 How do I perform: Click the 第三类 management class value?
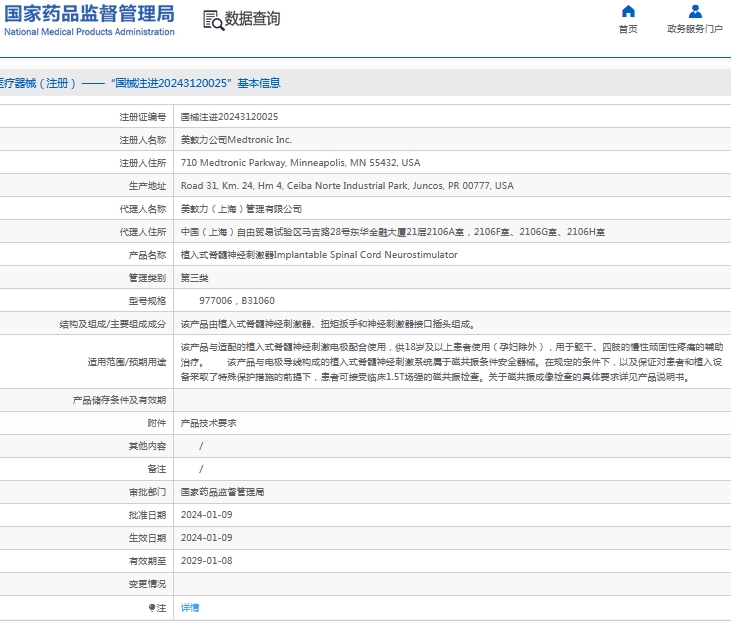point(194,278)
